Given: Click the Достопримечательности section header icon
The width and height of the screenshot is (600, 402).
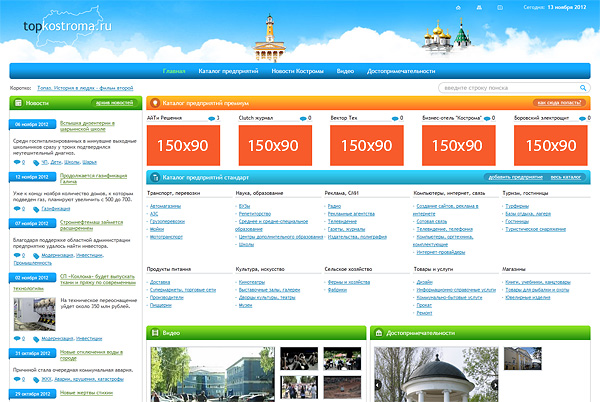Looking at the screenshot, I should (x=378, y=332).
